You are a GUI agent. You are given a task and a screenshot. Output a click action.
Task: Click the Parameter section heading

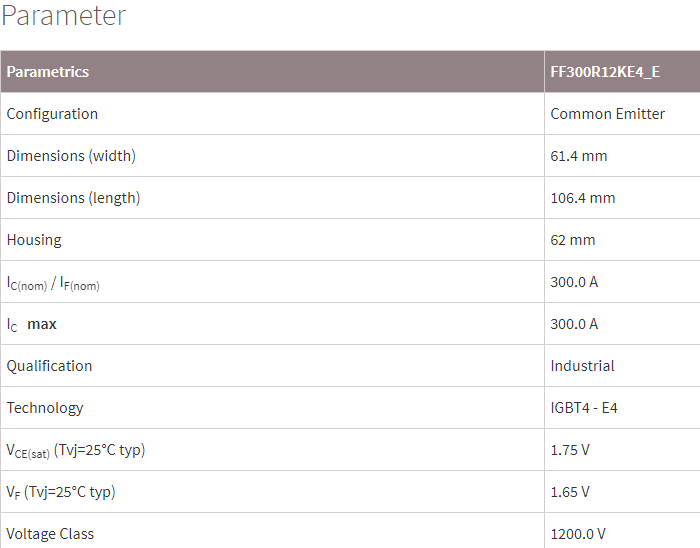point(63,16)
